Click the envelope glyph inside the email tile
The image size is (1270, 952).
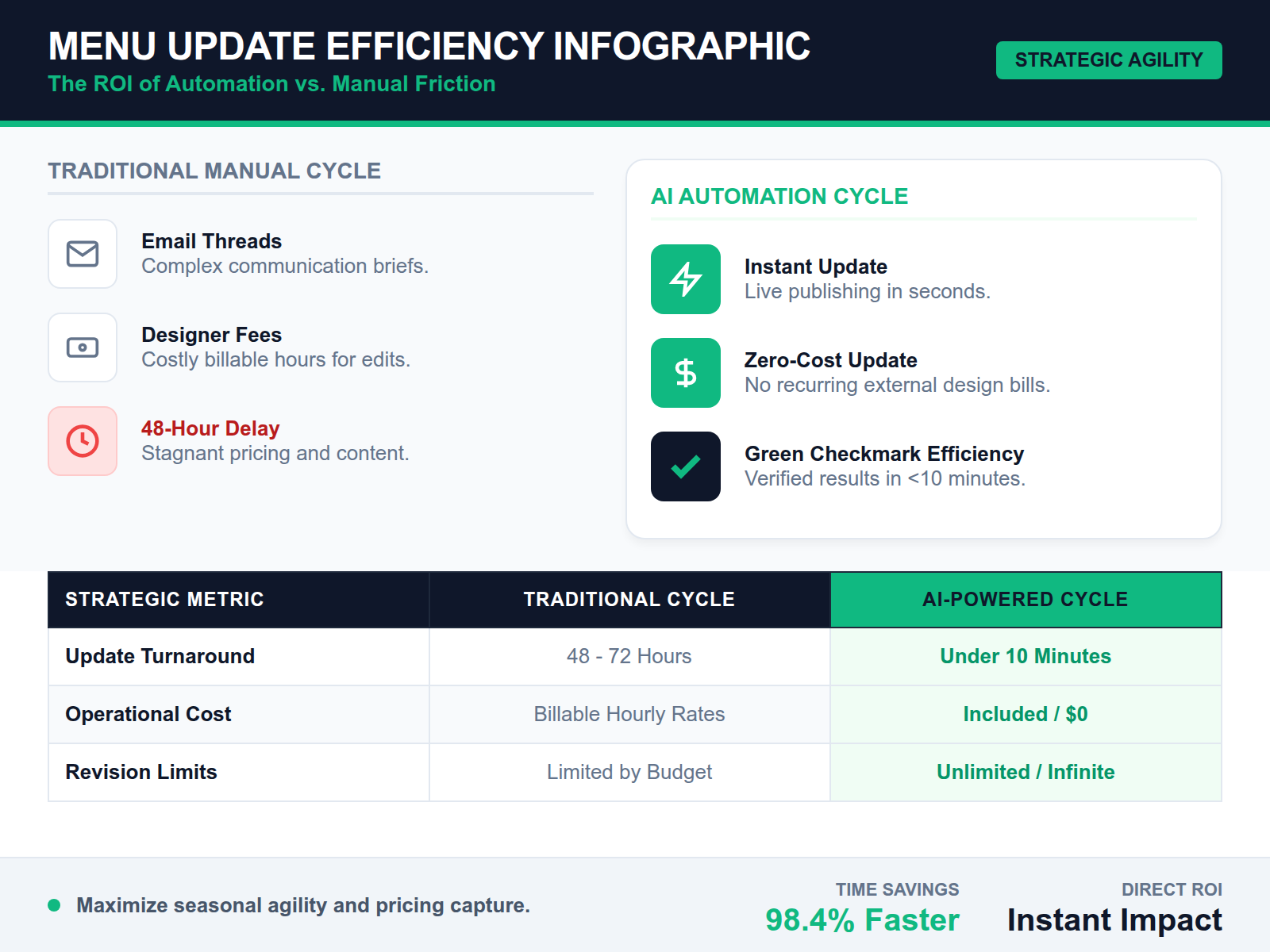point(83,254)
